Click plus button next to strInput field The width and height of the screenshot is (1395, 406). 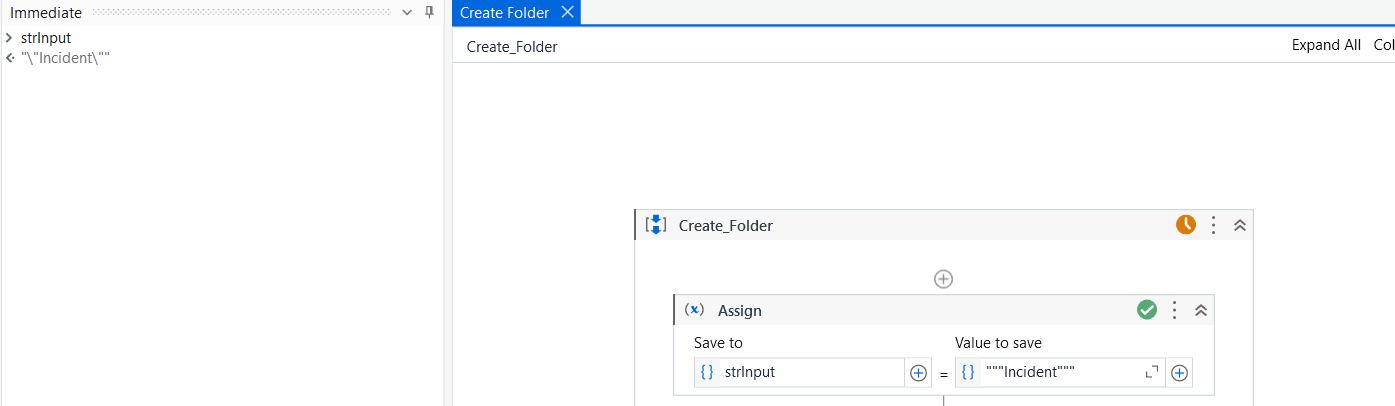click(x=918, y=373)
